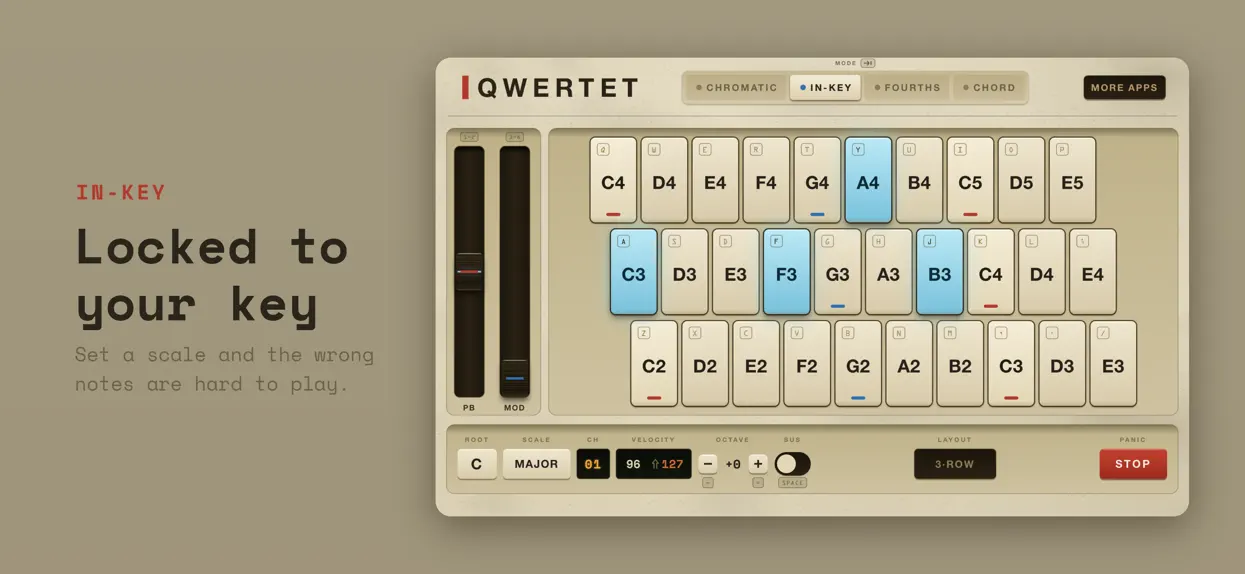
Task: Toggle the SUS sustain switch
Action: tap(793, 464)
